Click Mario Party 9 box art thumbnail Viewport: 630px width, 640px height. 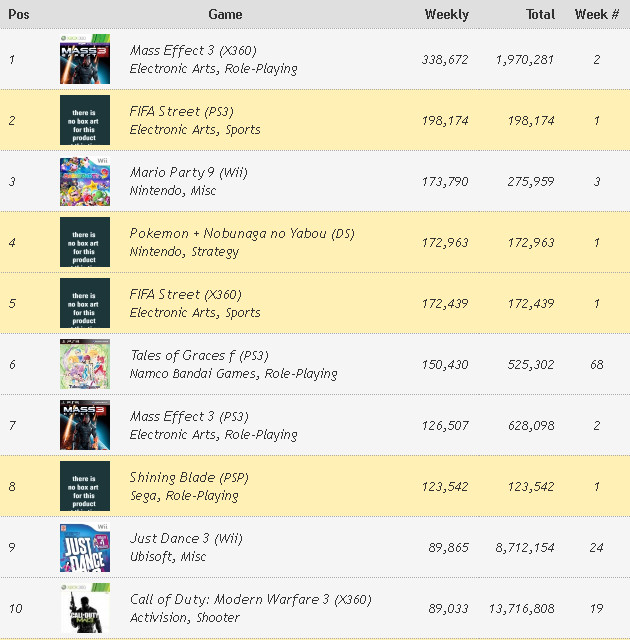(x=84, y=181)
